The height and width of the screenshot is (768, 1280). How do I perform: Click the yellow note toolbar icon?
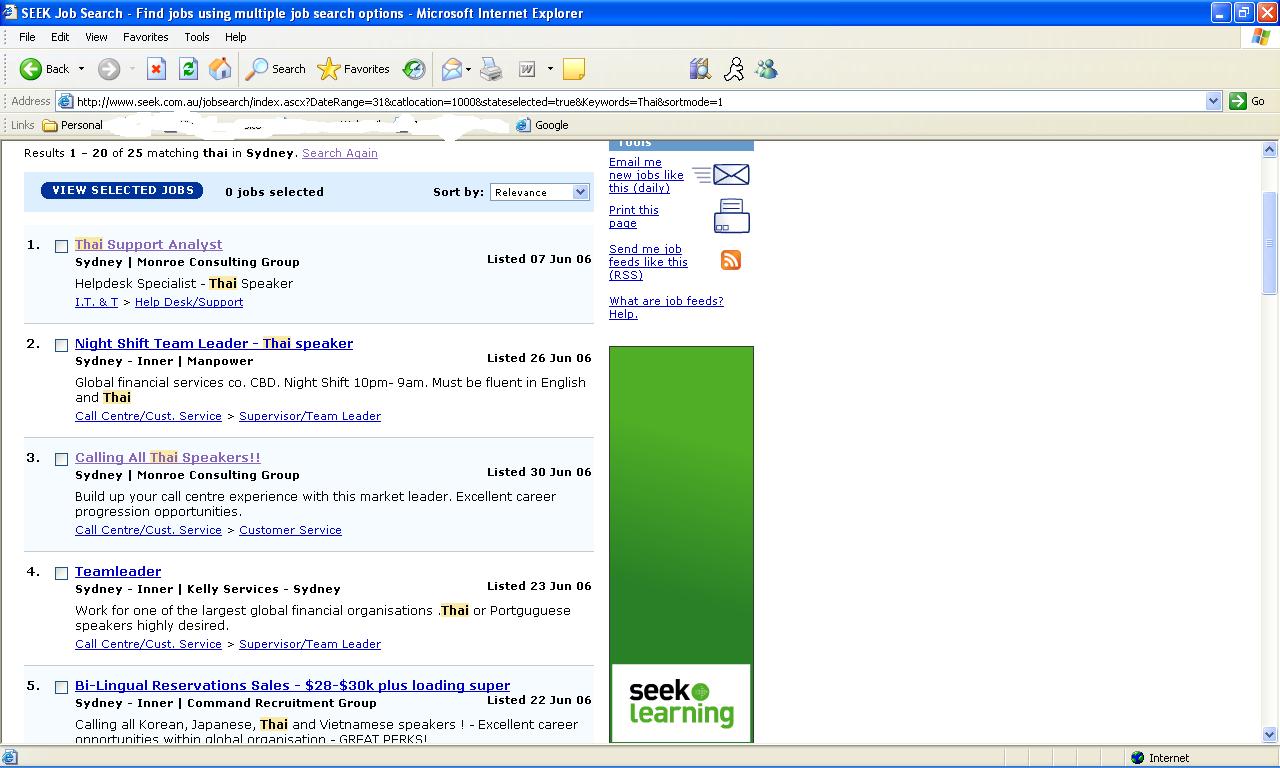[x=574, y=69]
